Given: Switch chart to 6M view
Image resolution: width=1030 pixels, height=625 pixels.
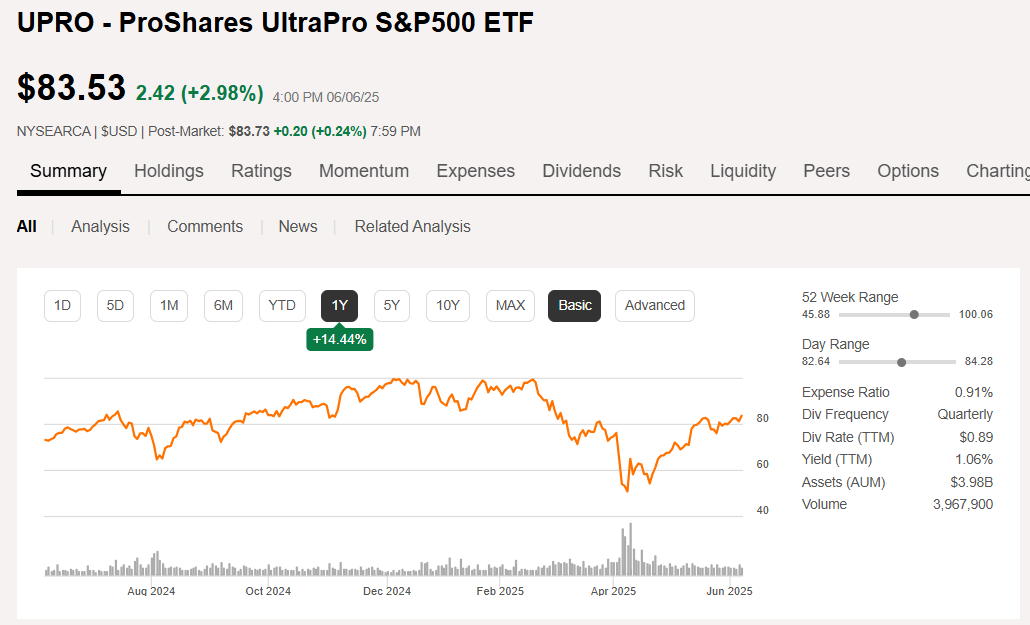Looking at the screenshot, I should coord(223,306).
